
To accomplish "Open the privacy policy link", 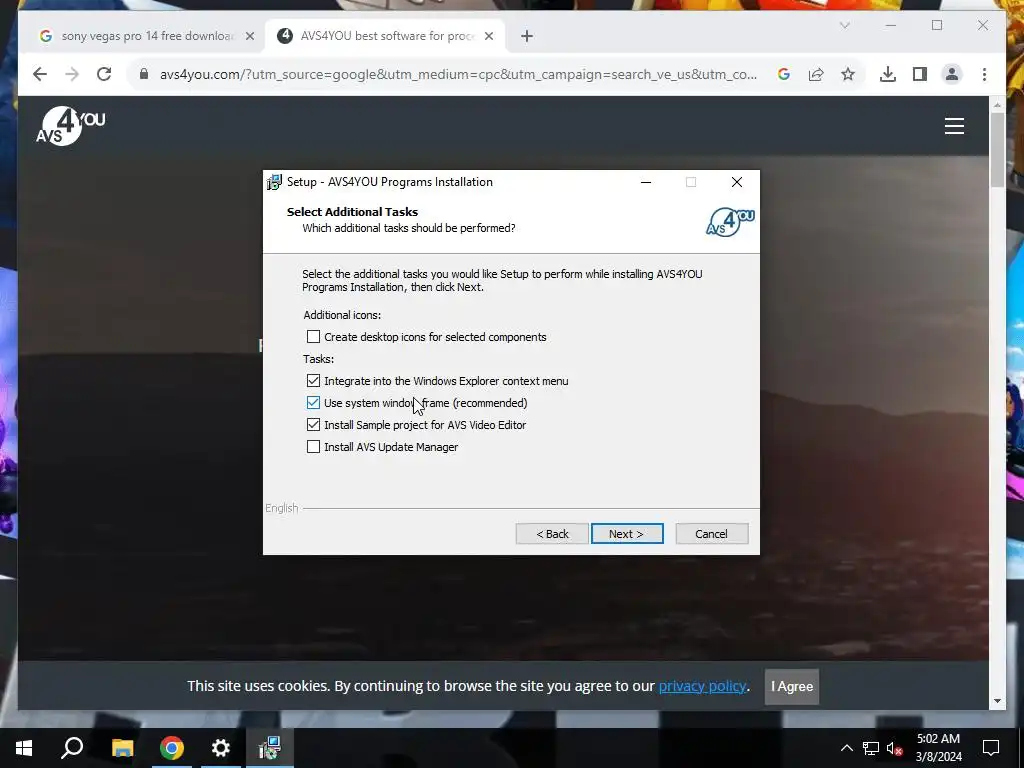I will (x=702, y=686).
